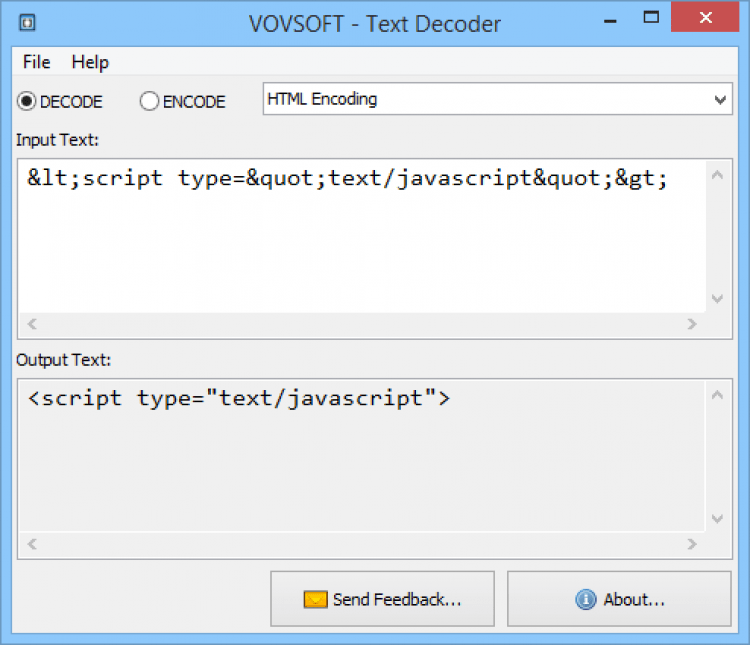Click the Input Text scroll up arrow
The width and height of the screenshot is (750, 645).
pyautogui.click(x=717, y=176)
